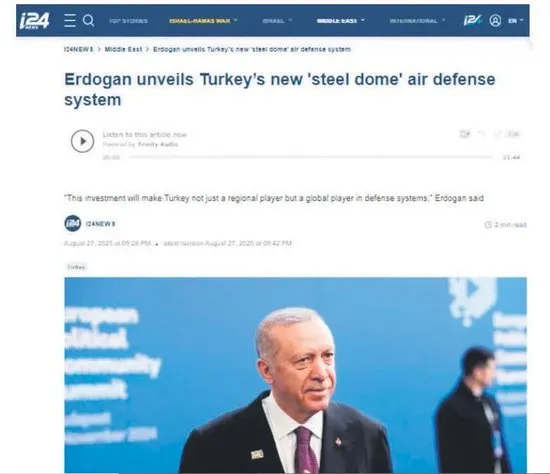Open the search magnifier icon
The image size is (550, 474).
[88, 20]
